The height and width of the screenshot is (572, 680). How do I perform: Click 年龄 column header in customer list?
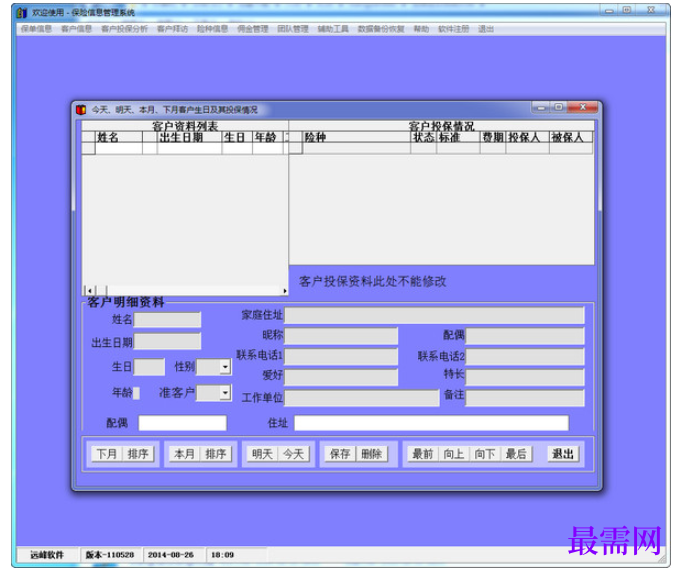pos(268,137)
